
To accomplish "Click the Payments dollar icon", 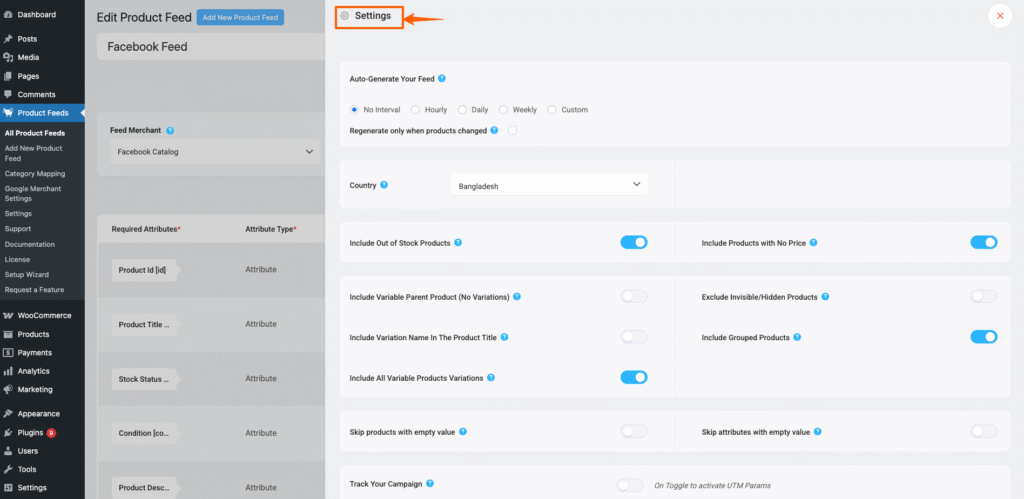I will pyautogui.click(x=8, y=353).
